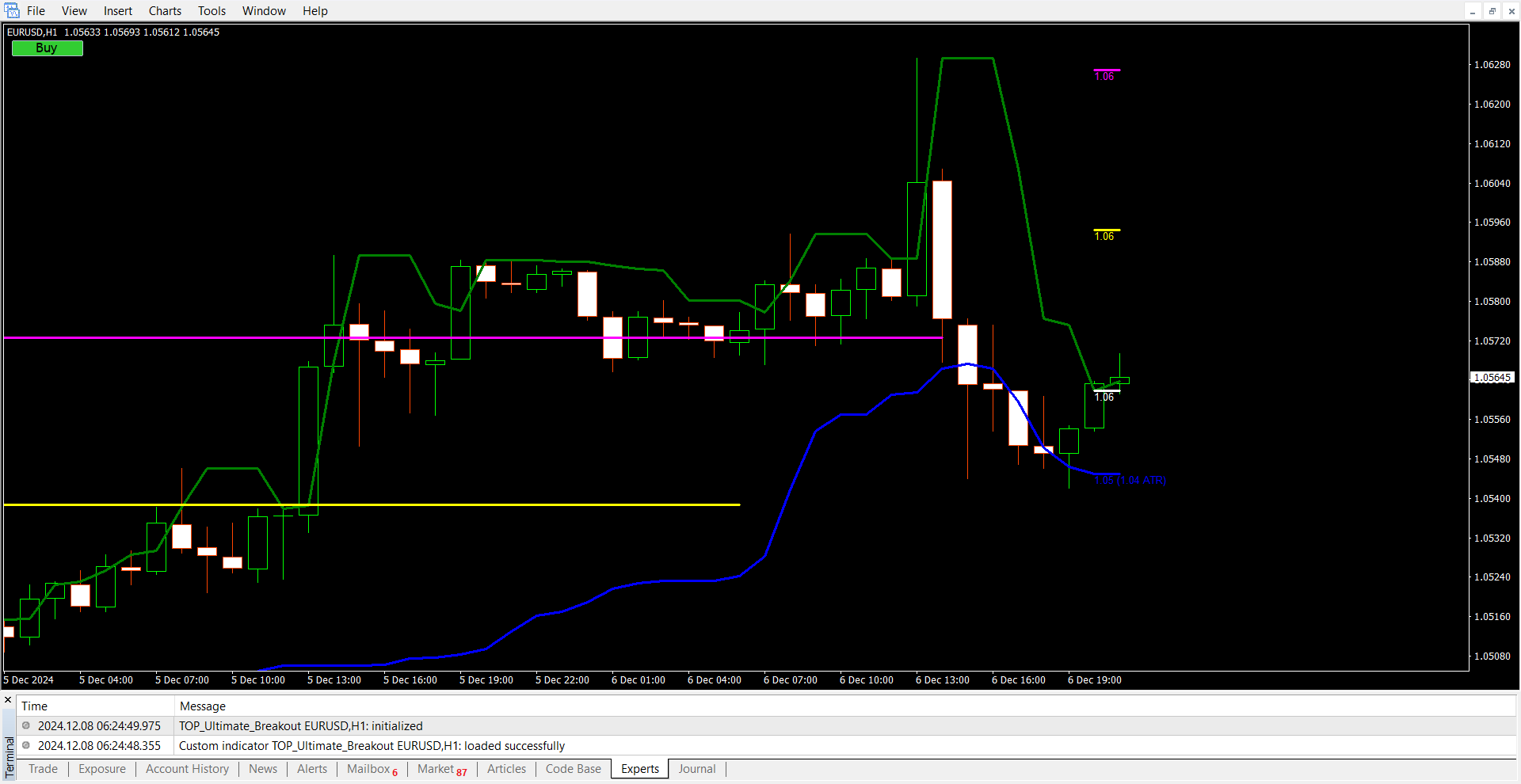Click the current price label 1.05645
1521x784 pixels.
(x=1492, y=378)
